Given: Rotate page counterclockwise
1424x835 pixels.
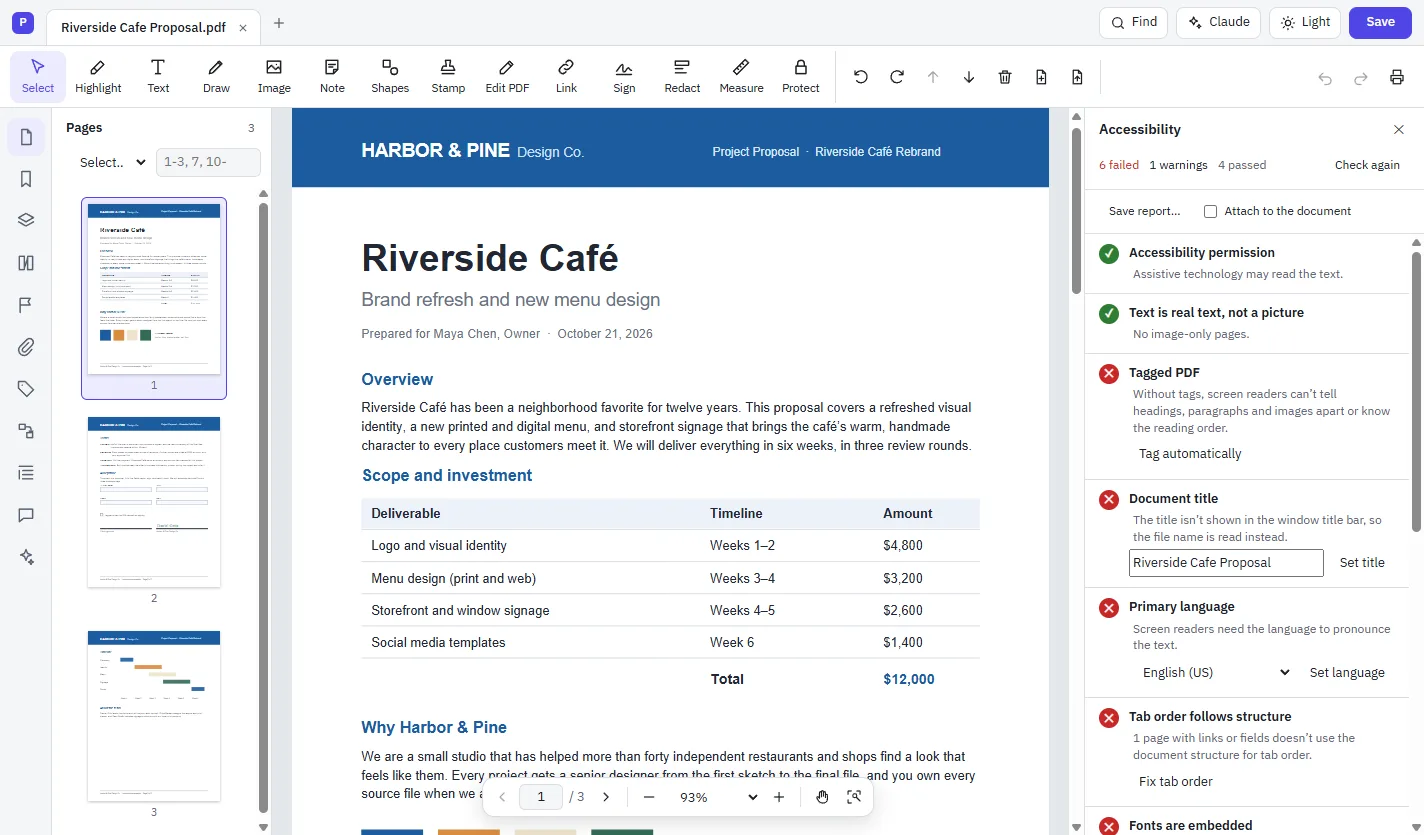Looking at the screenshot, I should pyautogui.click(x=861, y=77).
